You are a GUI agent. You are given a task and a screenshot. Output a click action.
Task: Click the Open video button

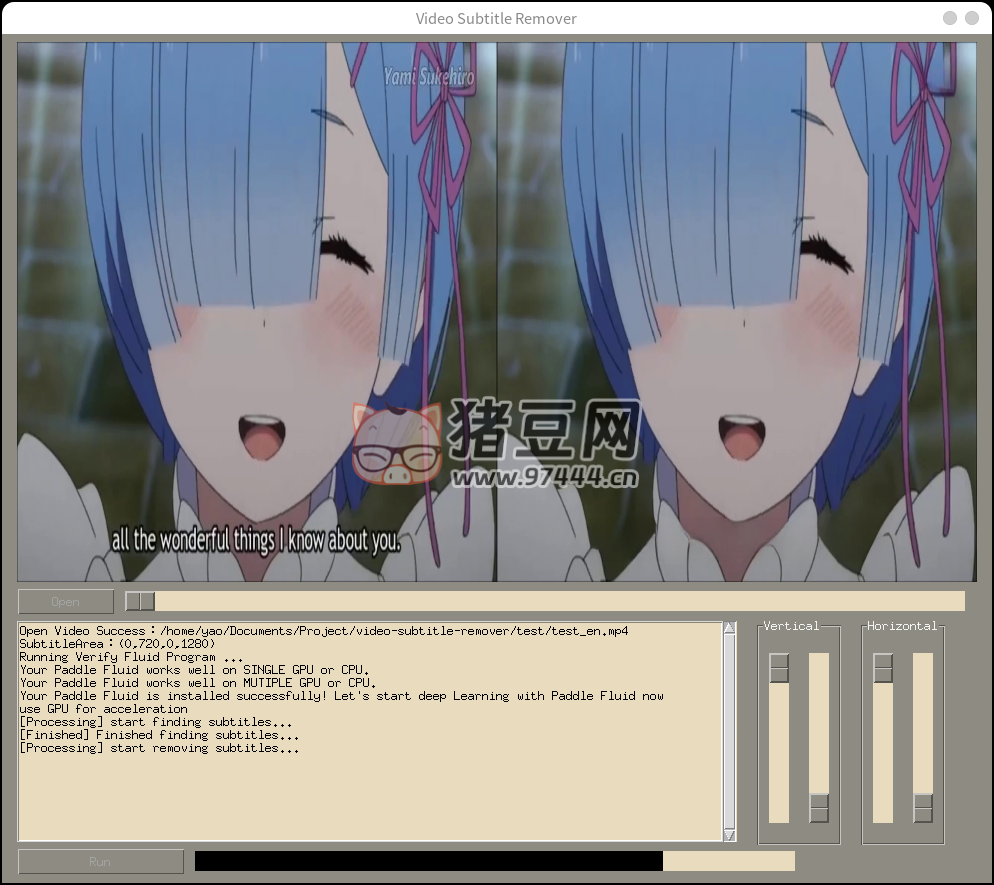pyautogui.click(x=66, y=601)
